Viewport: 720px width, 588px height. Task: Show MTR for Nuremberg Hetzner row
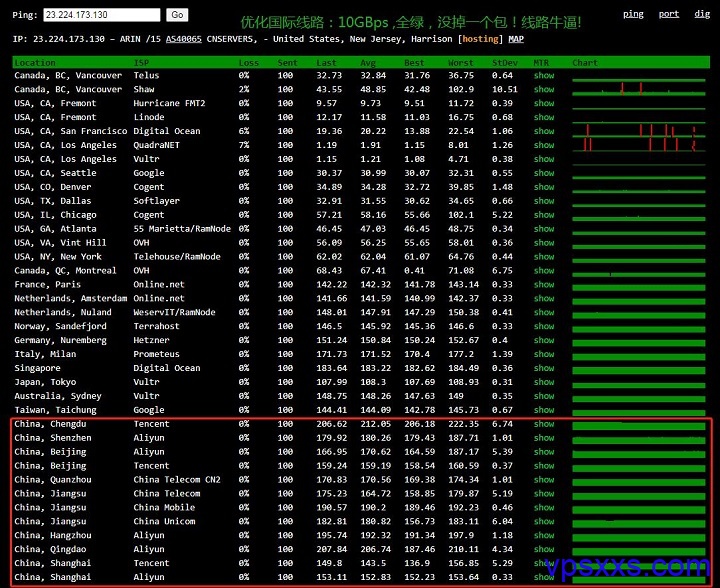click(x=544, y=340)
